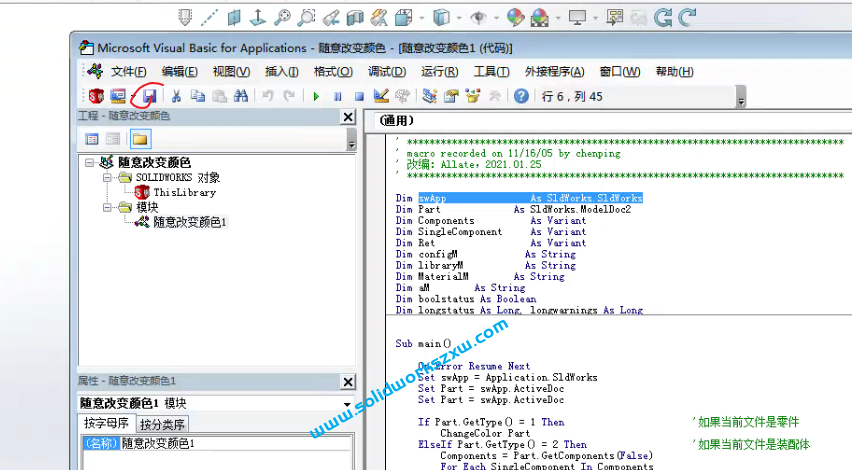This screenshot has height=470, width=852.
Task: Open the 随意改变颜色1 模块 object dropdown
Action: [347, 404]
